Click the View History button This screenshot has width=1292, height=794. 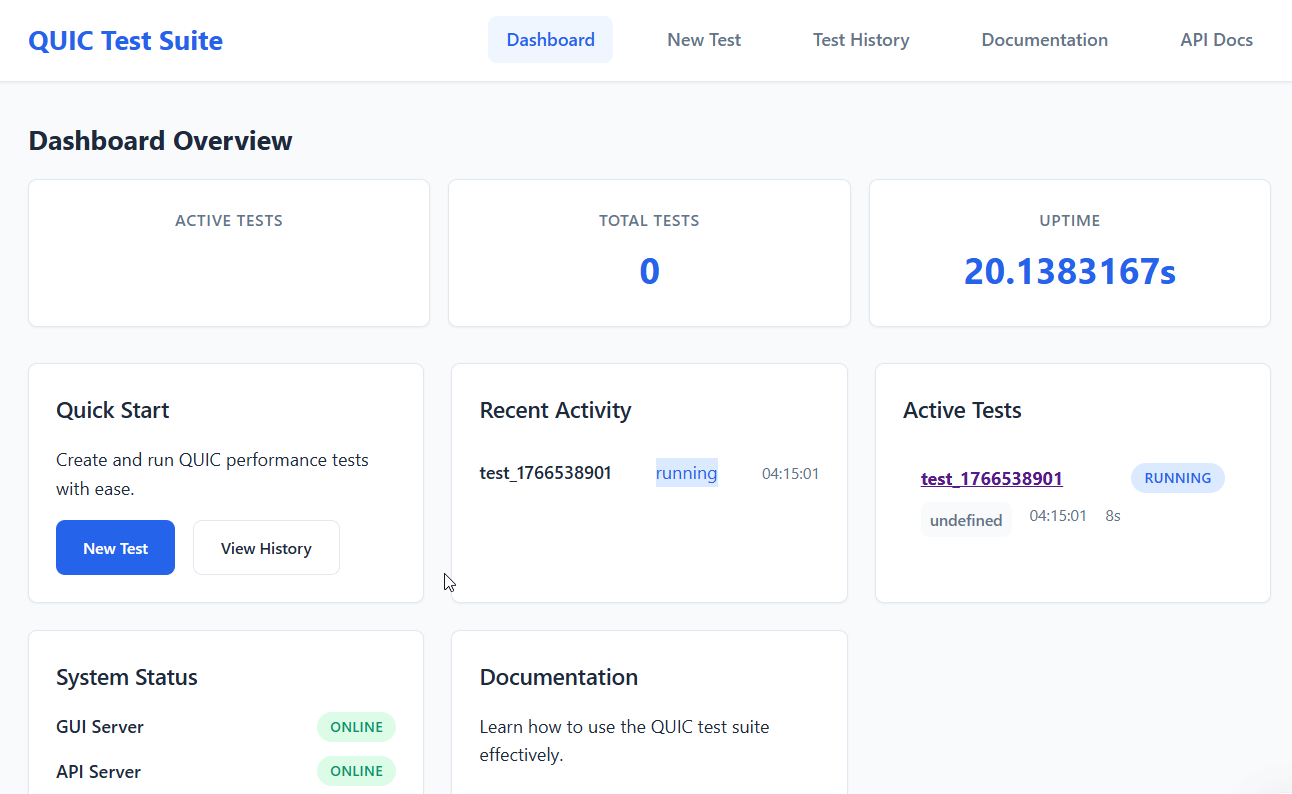[x=266, y=547]
